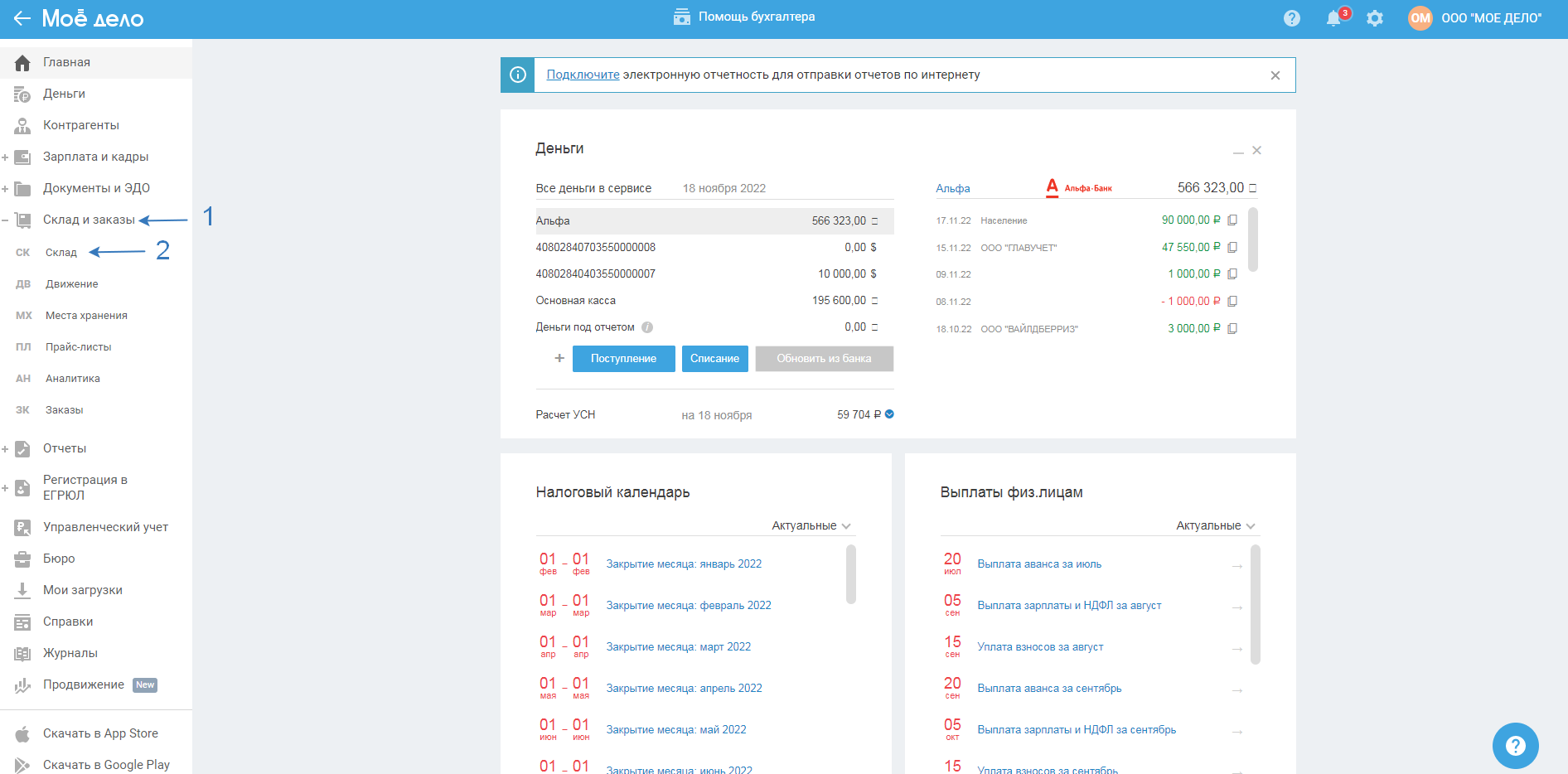Expand the Регистрация в ЕГРЮЛ section
Image resolution: width=1568 pixels, height=774 pixels.
pos(5,488)
